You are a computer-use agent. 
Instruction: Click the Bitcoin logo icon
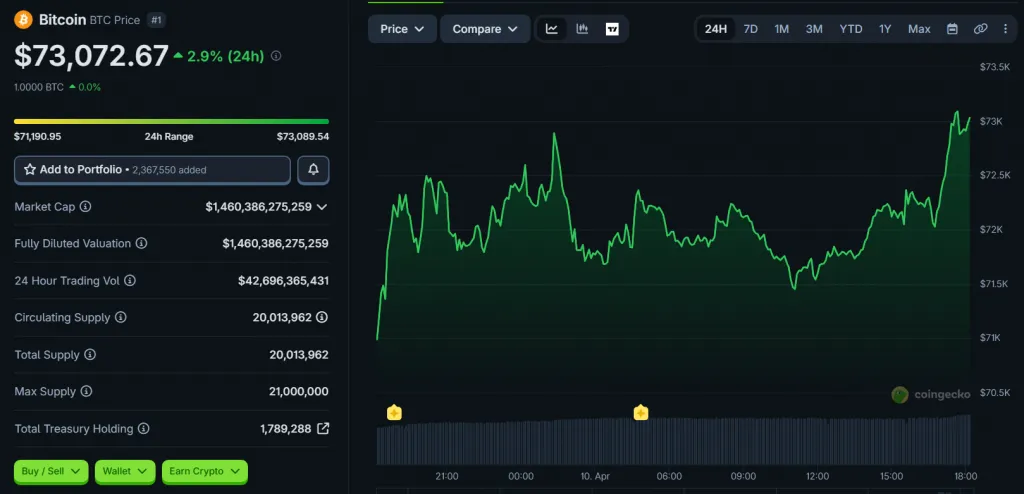24,20
